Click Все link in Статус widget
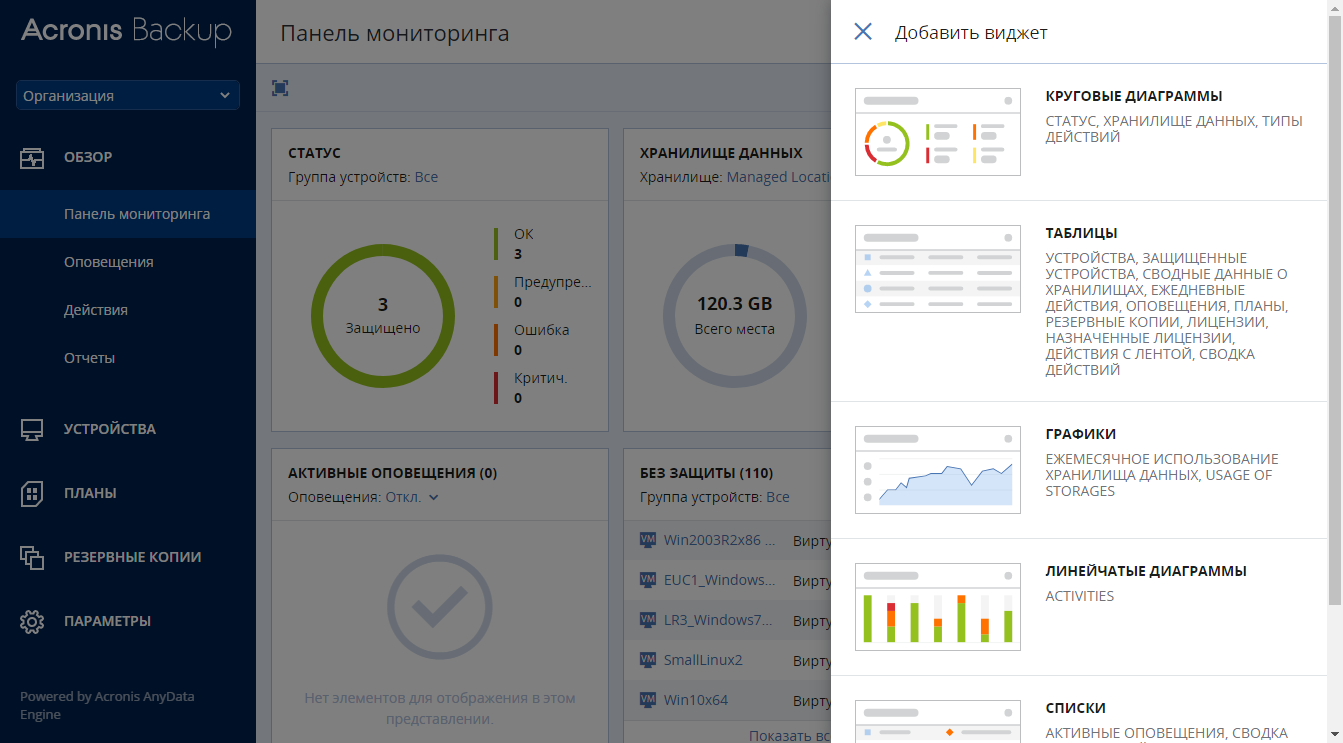This screenshot has height=743, width=1343. click(426, 177)
